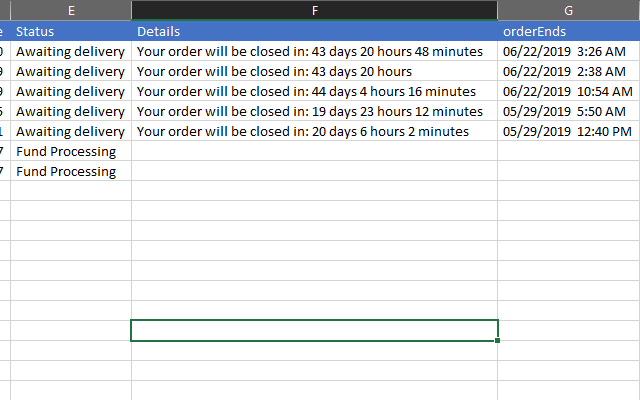Click the column G header
640x400 pixels.
coord(568,10)
